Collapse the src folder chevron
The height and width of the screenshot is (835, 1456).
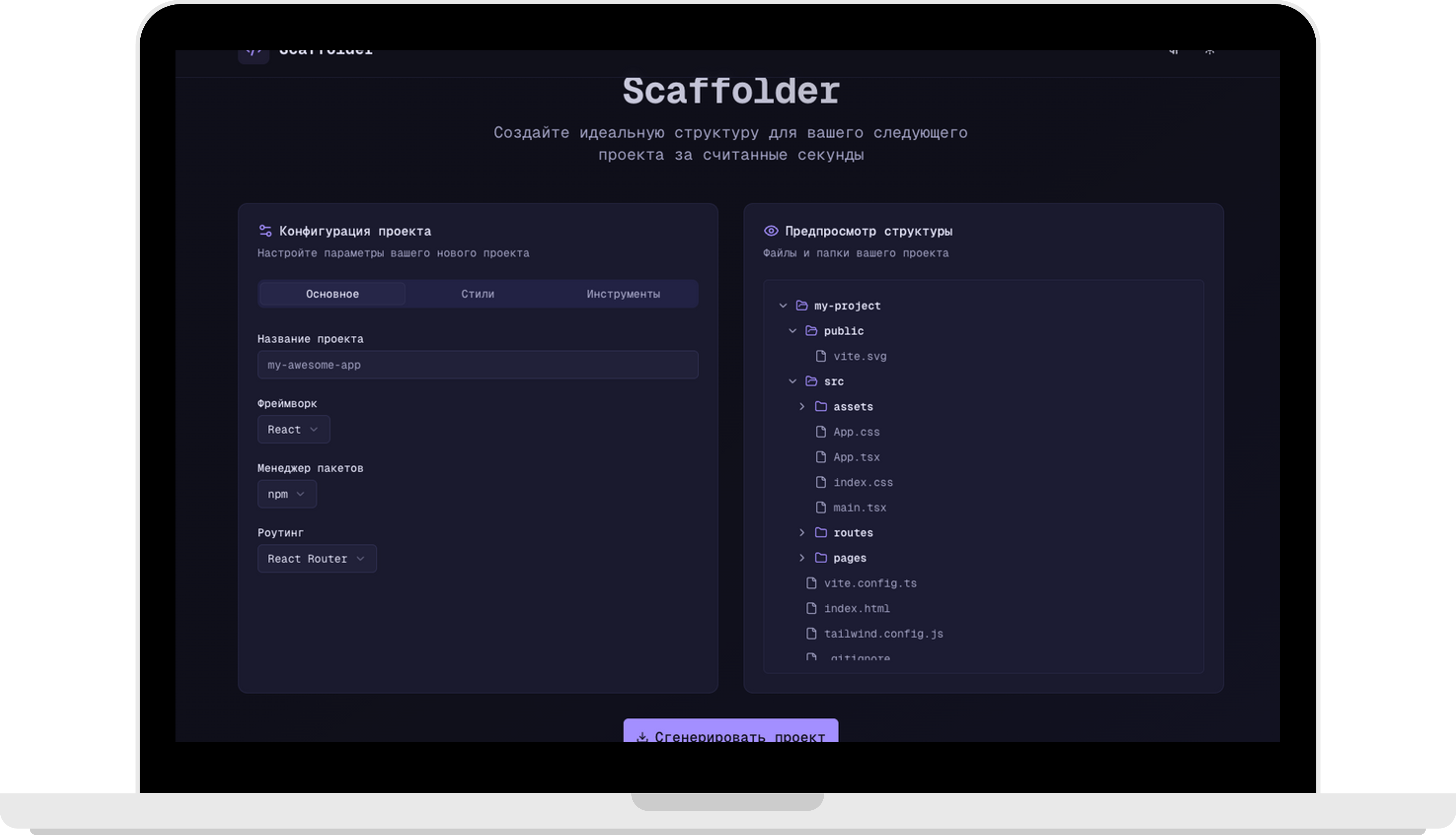(x=793, y=381)
